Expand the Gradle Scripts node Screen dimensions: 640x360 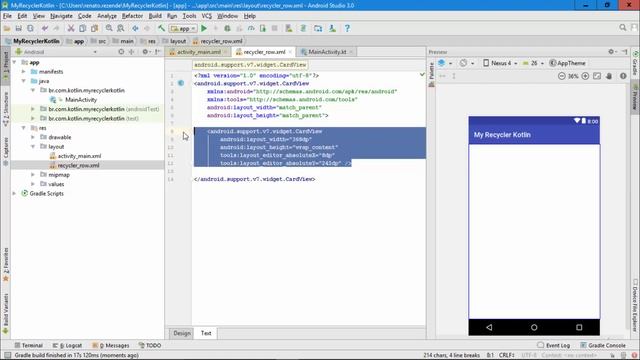click(x=14, y=193)
